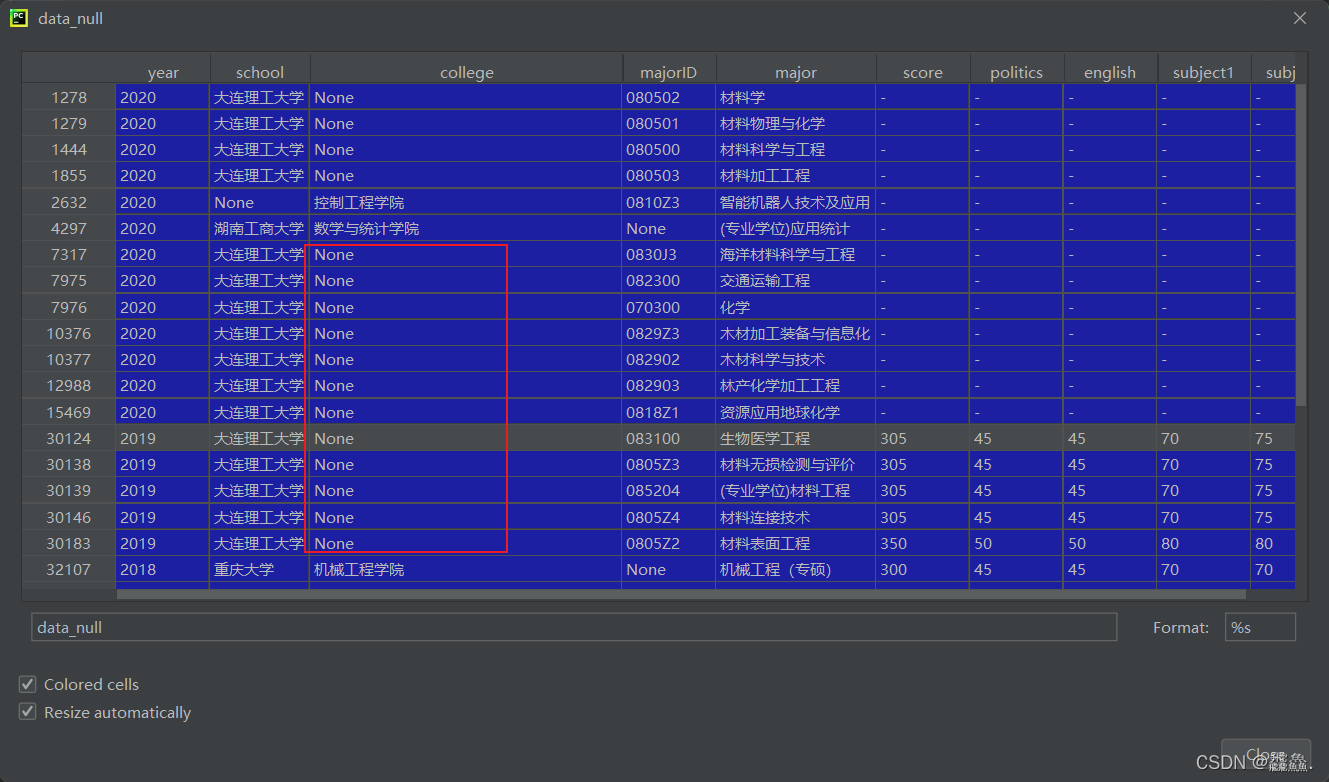Select score cell 350 in row 30183
The image size is (1329, 782).
coord(923,543)
